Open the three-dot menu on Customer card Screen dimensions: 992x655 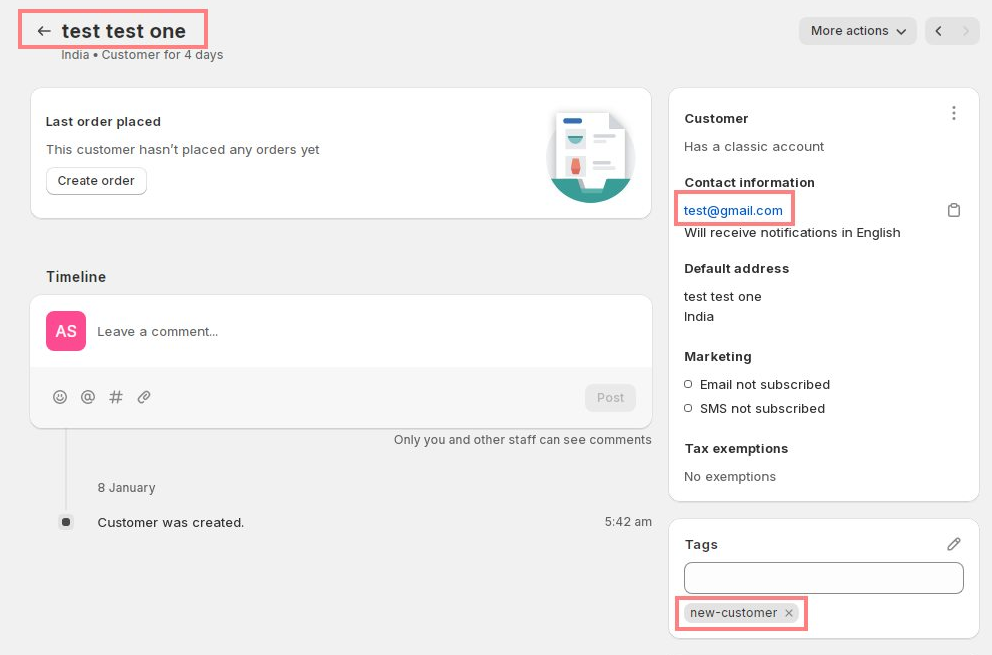[x=954, y=113]
